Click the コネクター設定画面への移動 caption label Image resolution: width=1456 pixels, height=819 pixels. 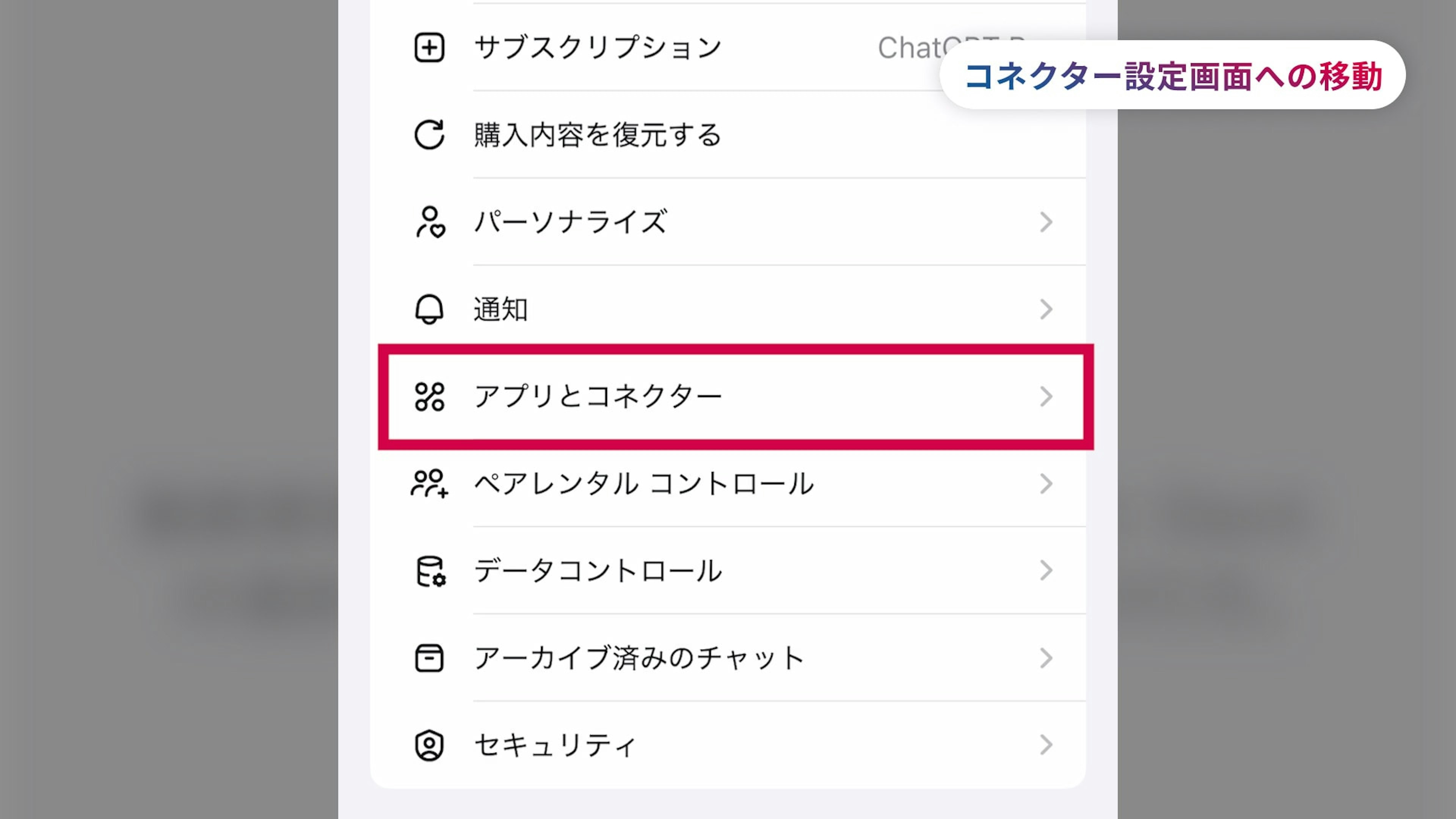(x=1172, y=76)
